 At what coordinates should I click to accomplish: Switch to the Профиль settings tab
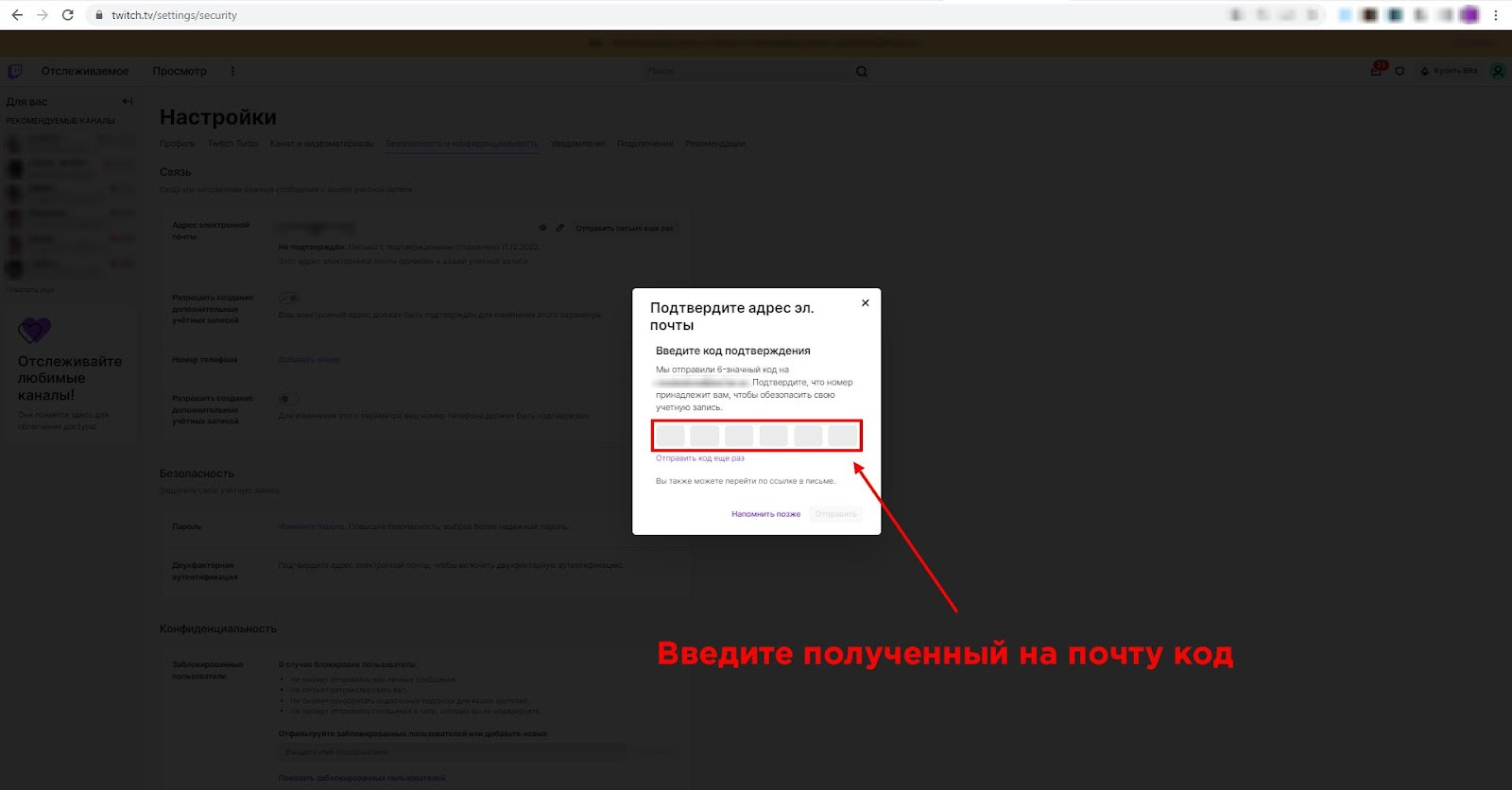(x=178, y=144)
